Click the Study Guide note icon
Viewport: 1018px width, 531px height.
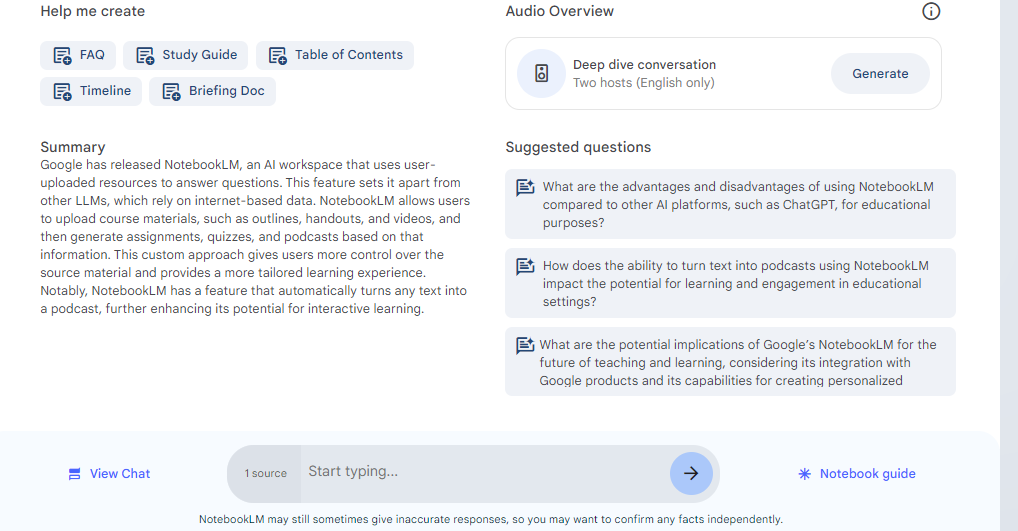pos(145,56)
